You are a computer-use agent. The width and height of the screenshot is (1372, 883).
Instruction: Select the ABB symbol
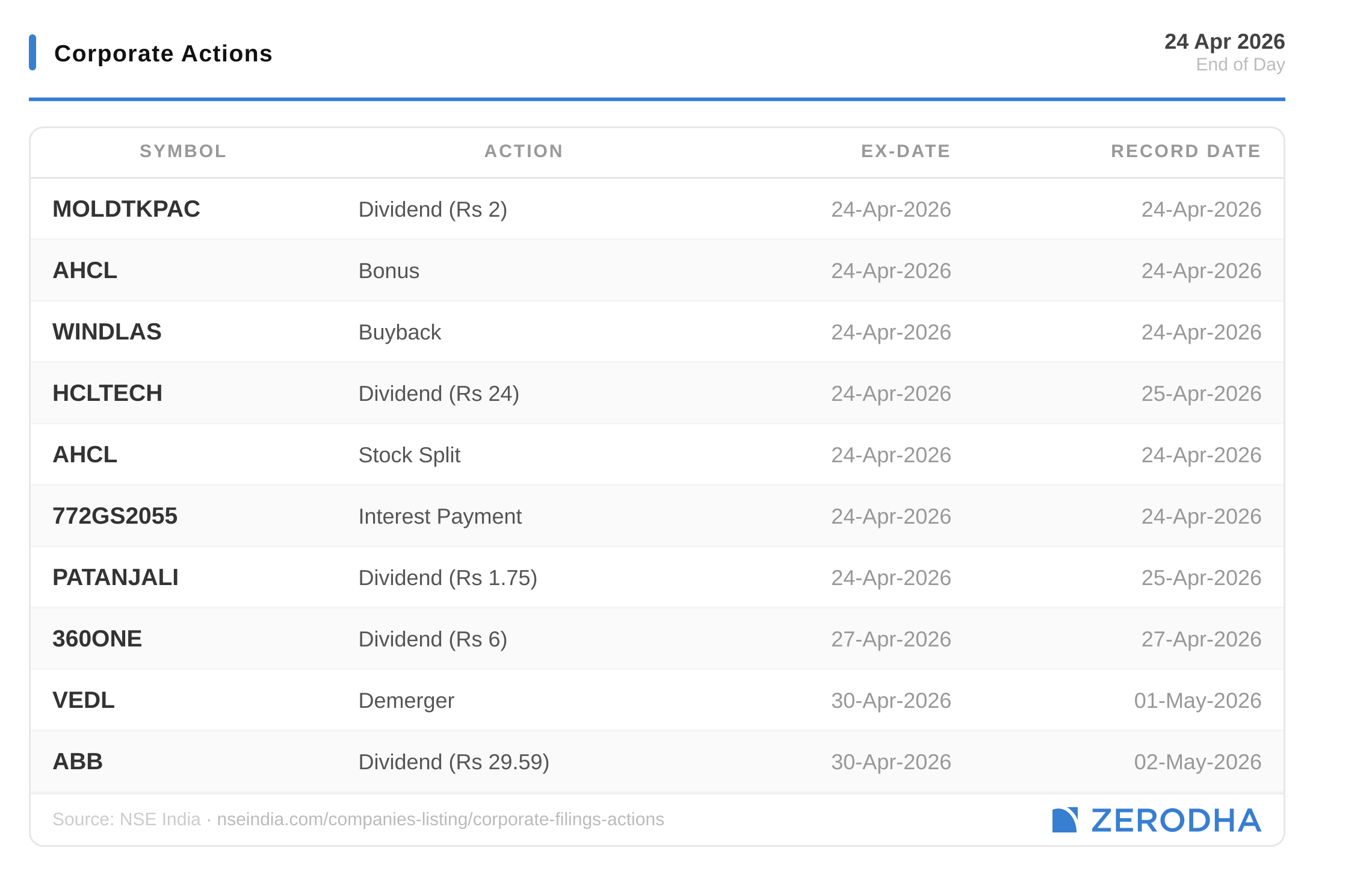[x=78, y=761]
